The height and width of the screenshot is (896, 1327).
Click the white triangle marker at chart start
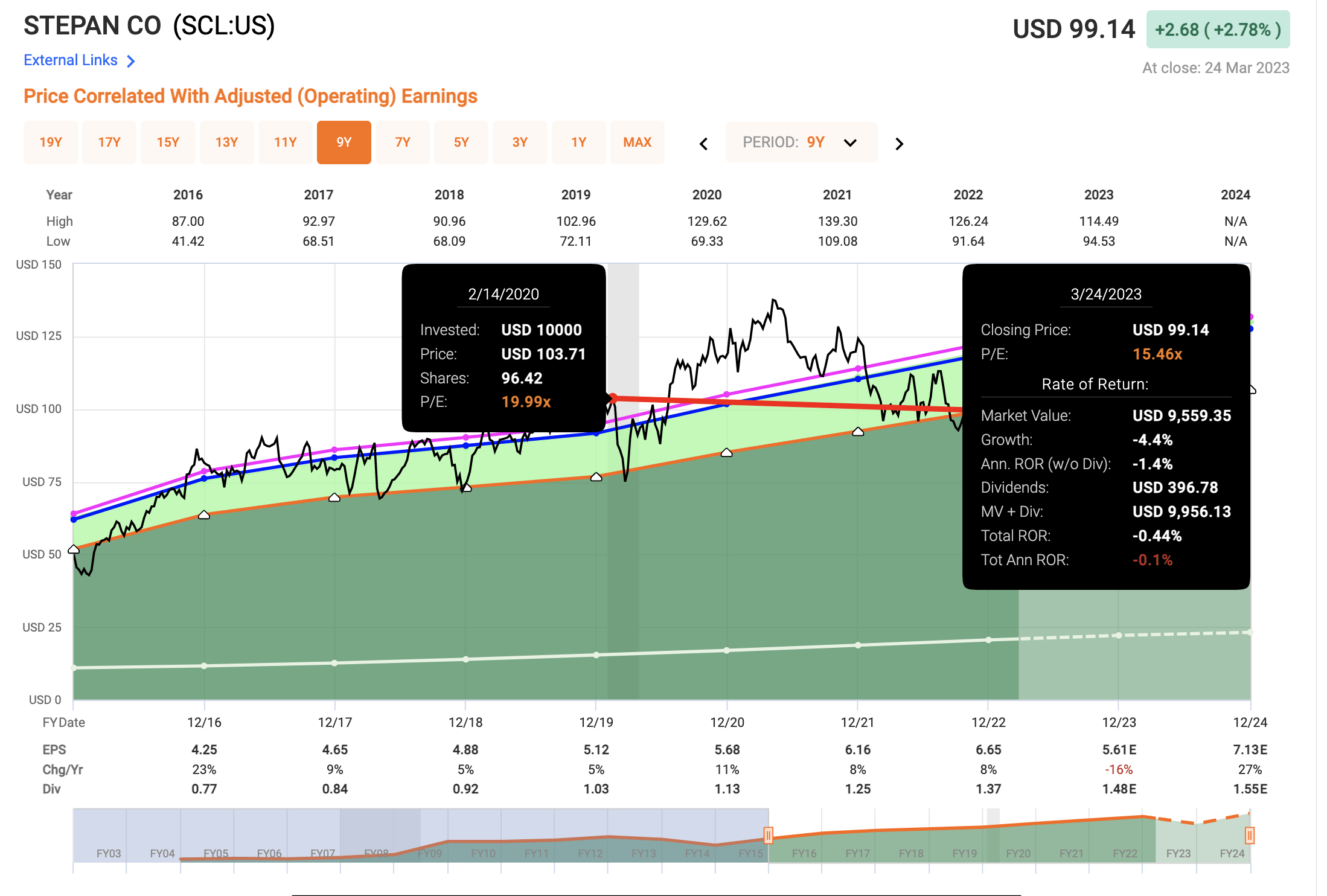(74, 549)
